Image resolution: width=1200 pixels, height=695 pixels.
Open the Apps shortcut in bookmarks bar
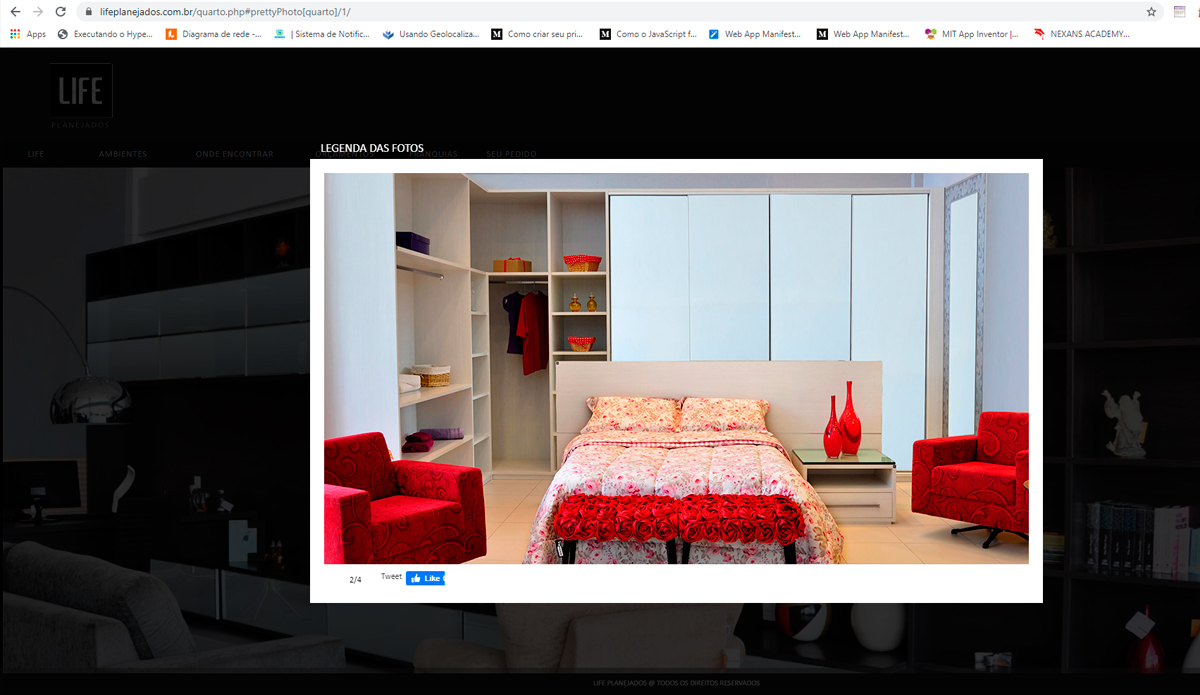(x=28, y=34)
